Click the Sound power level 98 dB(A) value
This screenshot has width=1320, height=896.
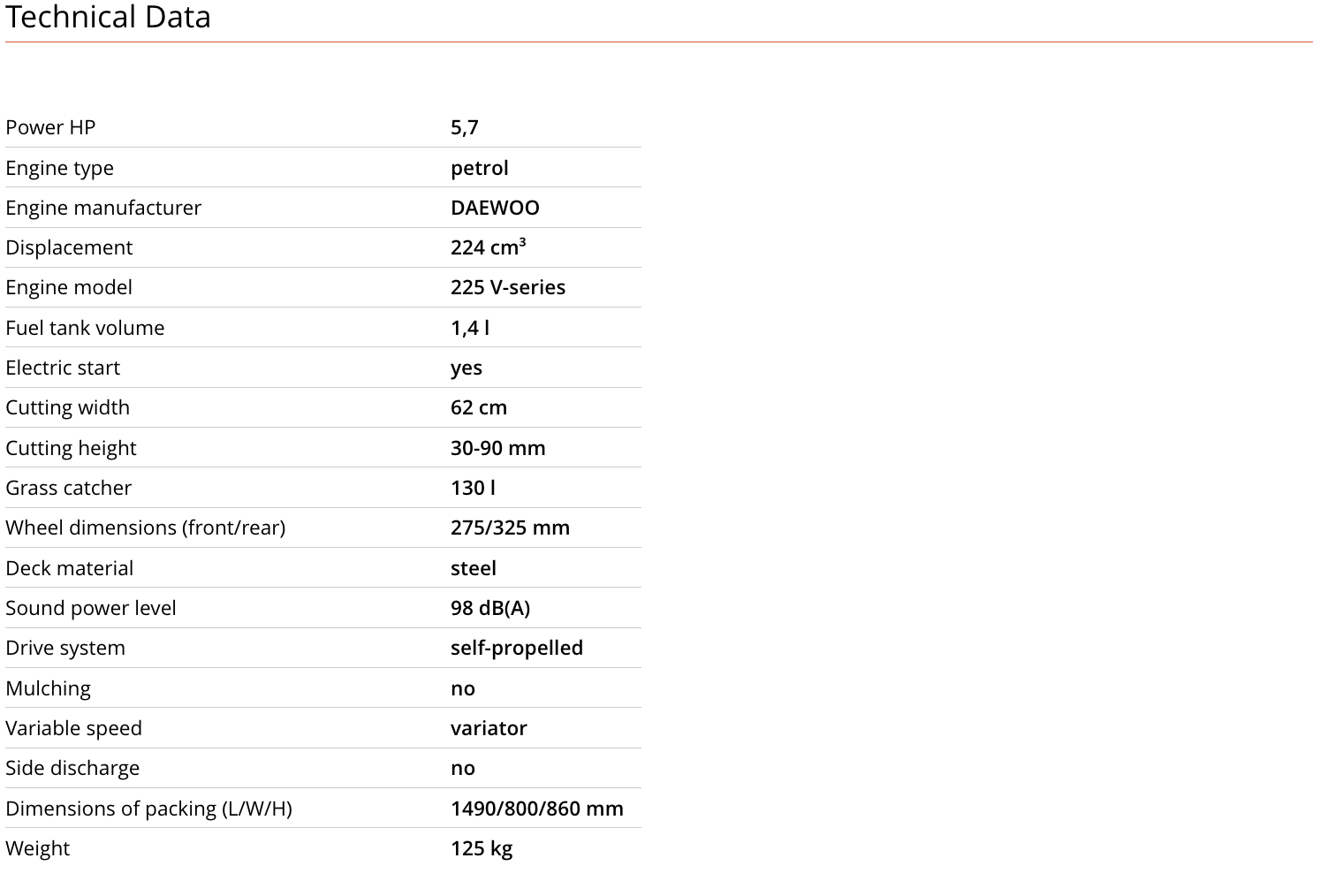(490, 608)
